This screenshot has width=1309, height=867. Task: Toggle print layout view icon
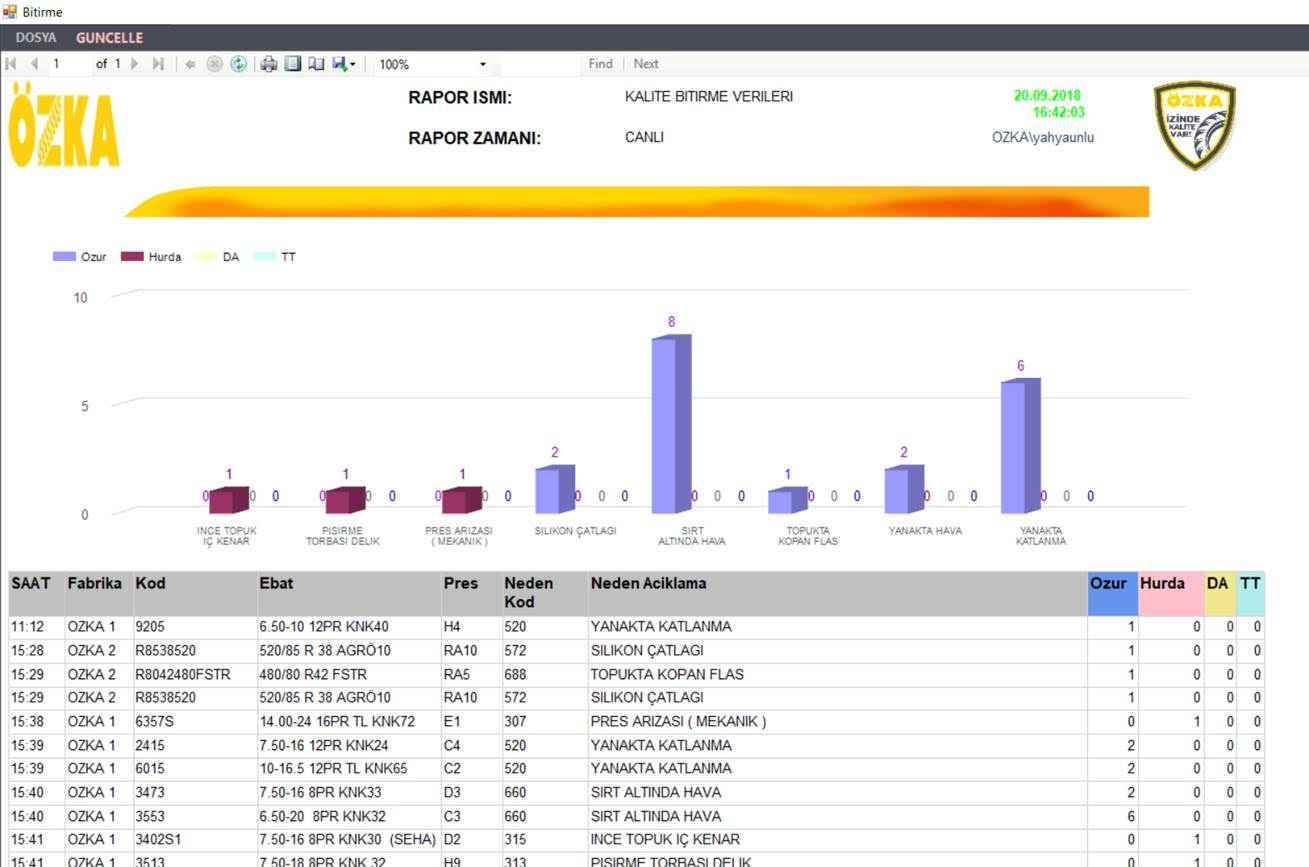tap(293, 64)
